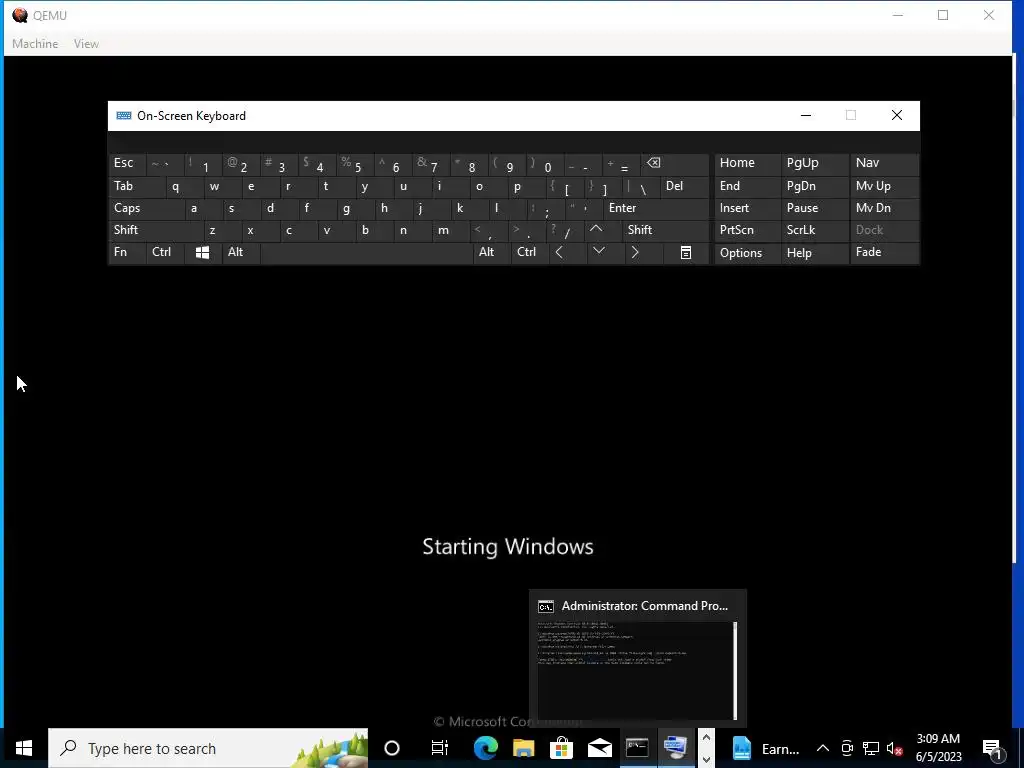Click the Mv Dn key
This screenshot has width=1024, height=768.
(884, 208)
